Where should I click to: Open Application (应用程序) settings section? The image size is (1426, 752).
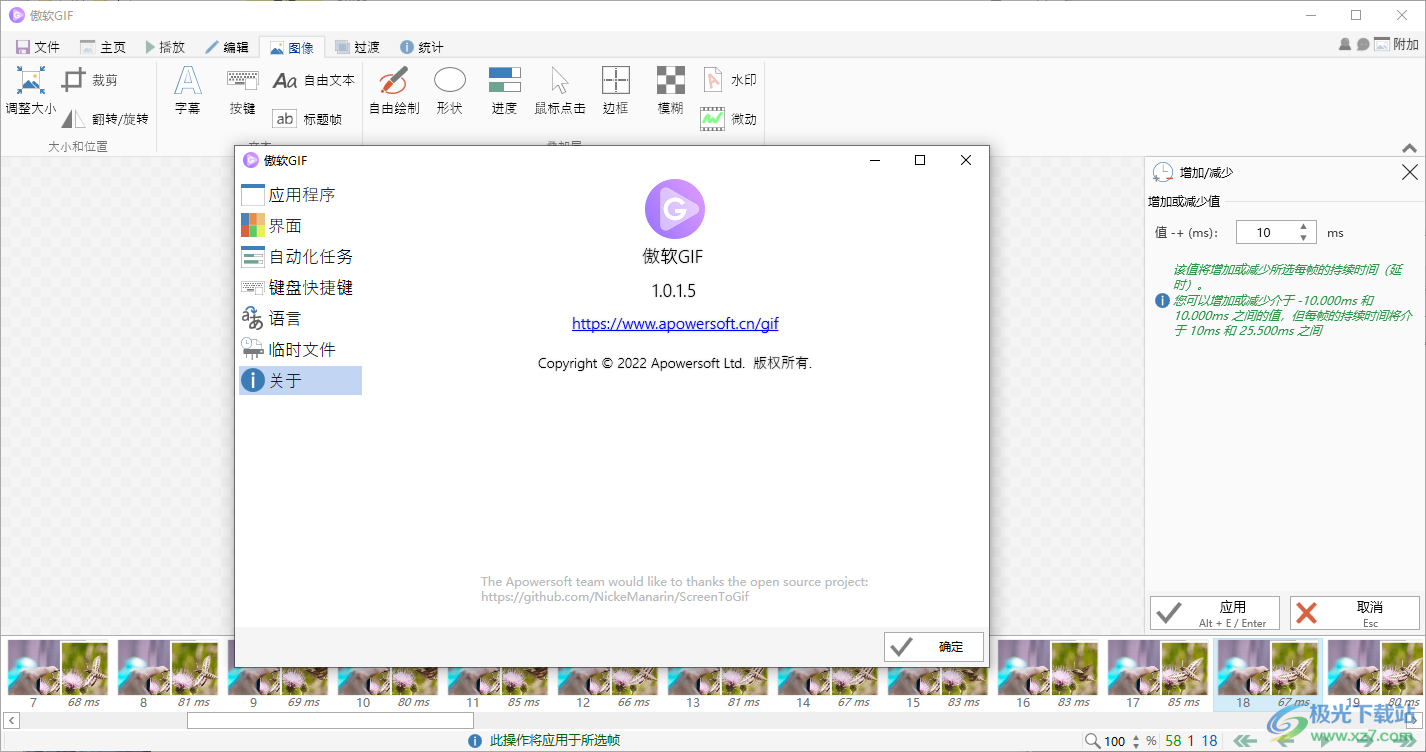[x=300, y=195]
